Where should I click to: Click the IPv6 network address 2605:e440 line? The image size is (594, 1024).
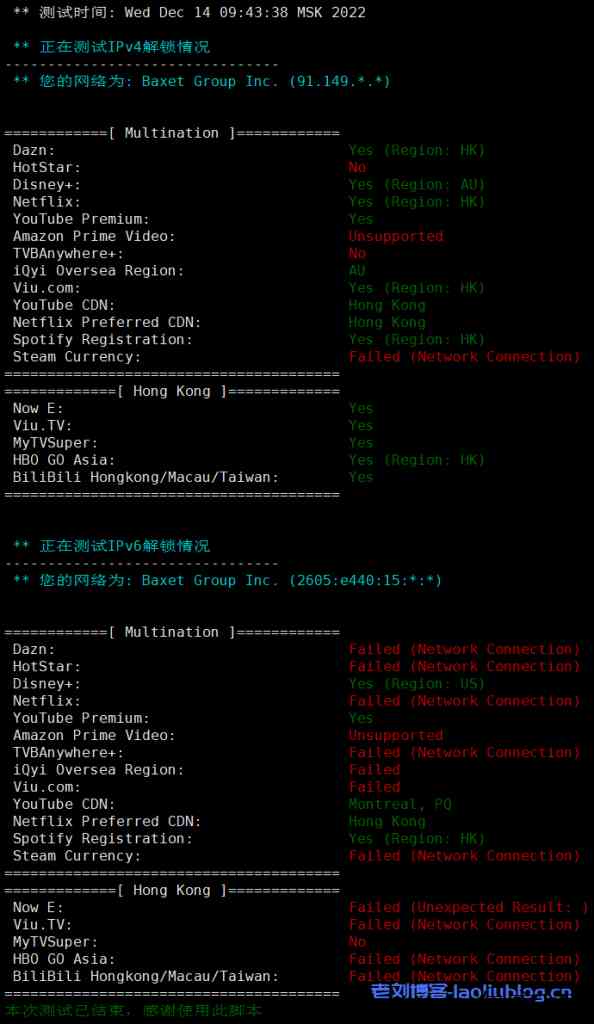click(x=227, y=581)
